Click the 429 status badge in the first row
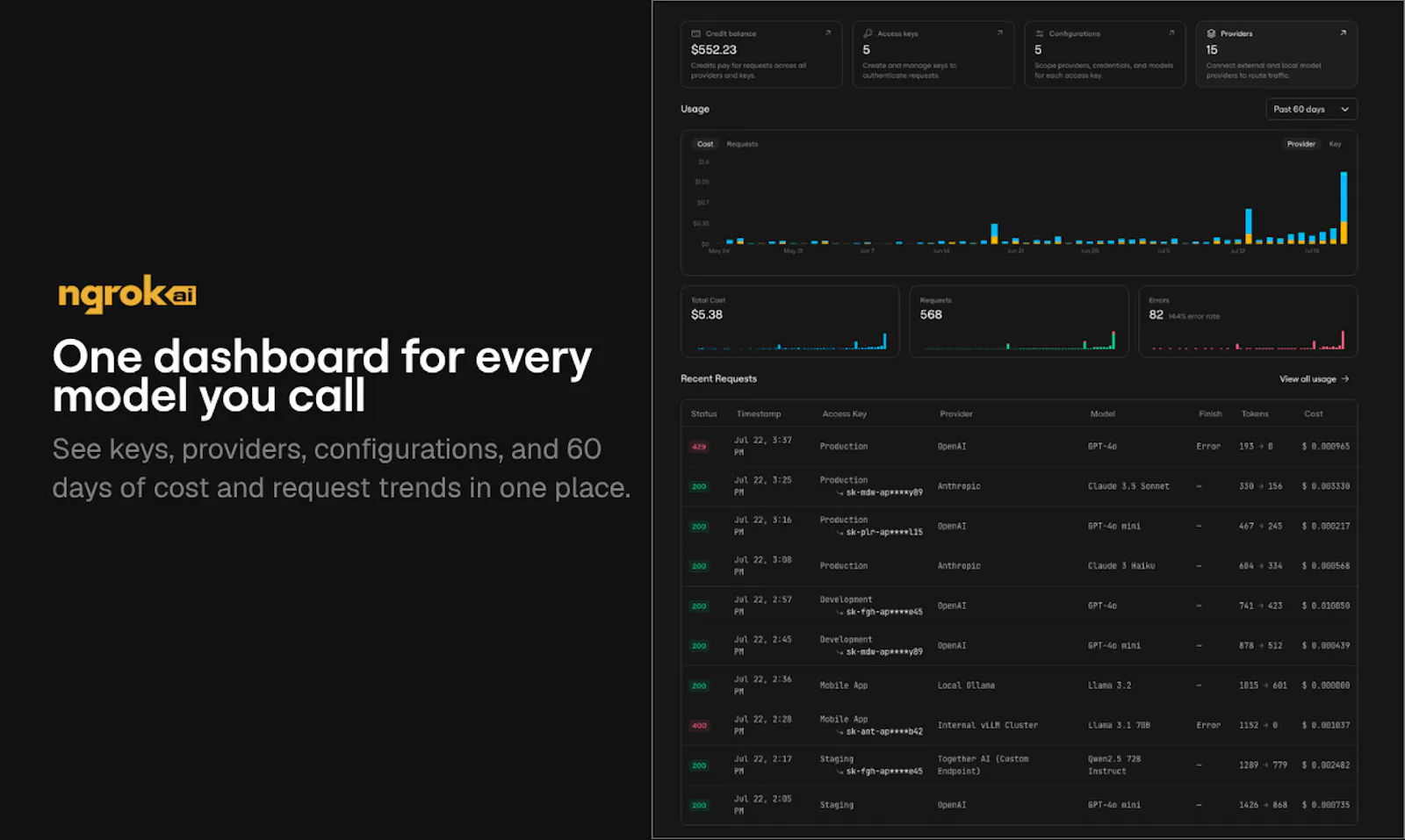 point(699,447)
